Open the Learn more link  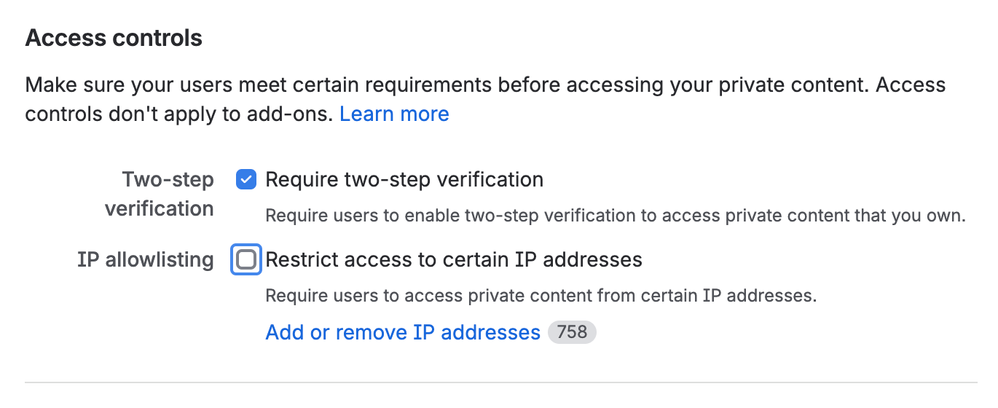tap(394, 114)
